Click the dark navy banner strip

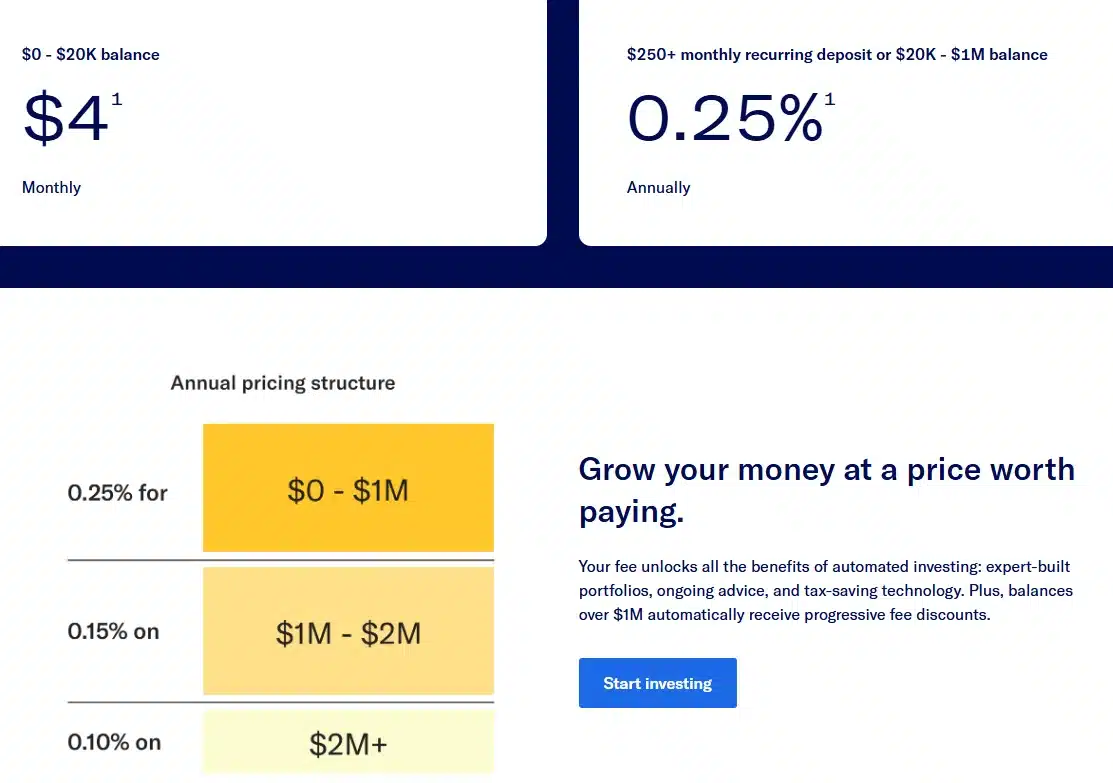(556, 267)
